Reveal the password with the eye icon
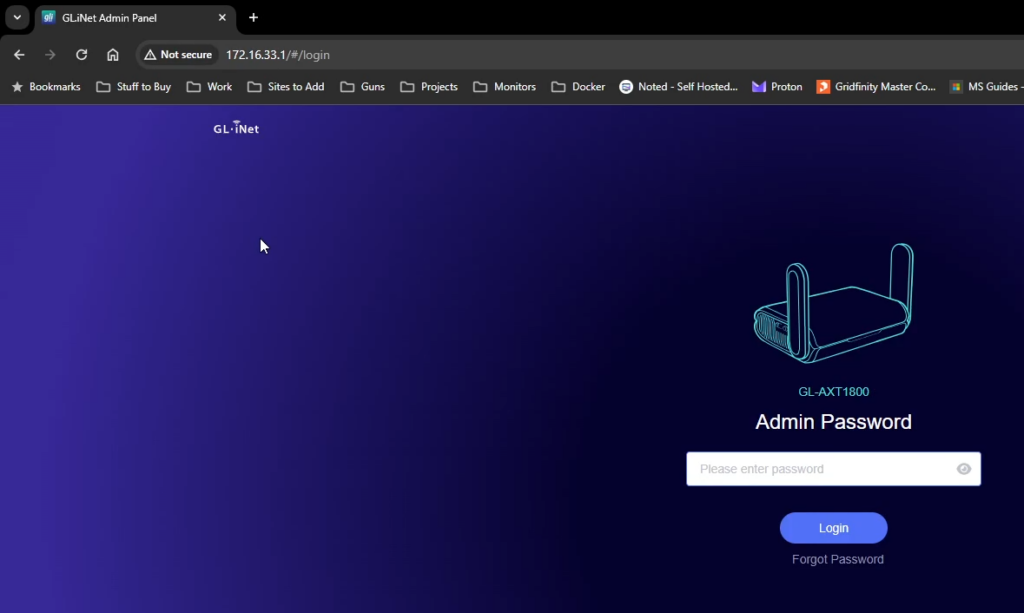 click(x=963, y=468)
